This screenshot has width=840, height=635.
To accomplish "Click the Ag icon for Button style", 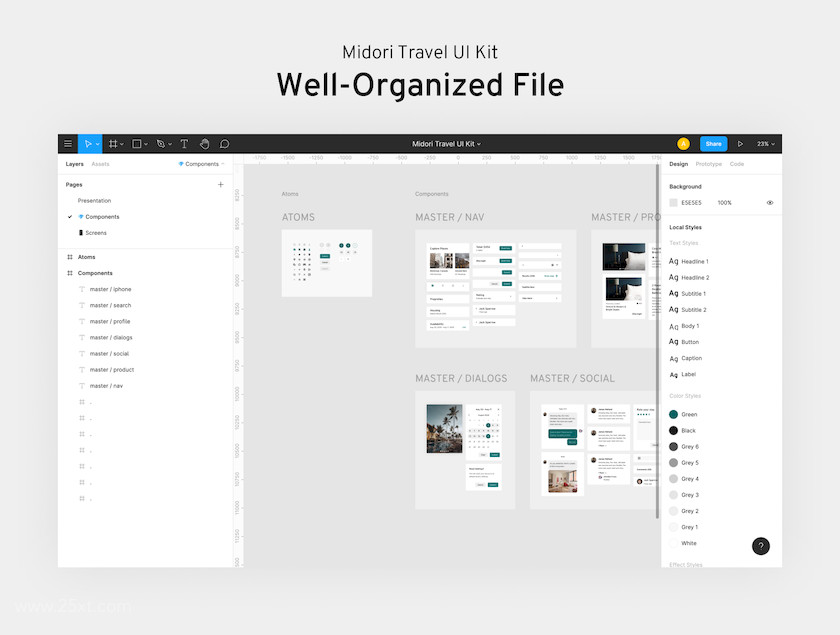I will 673,342.
